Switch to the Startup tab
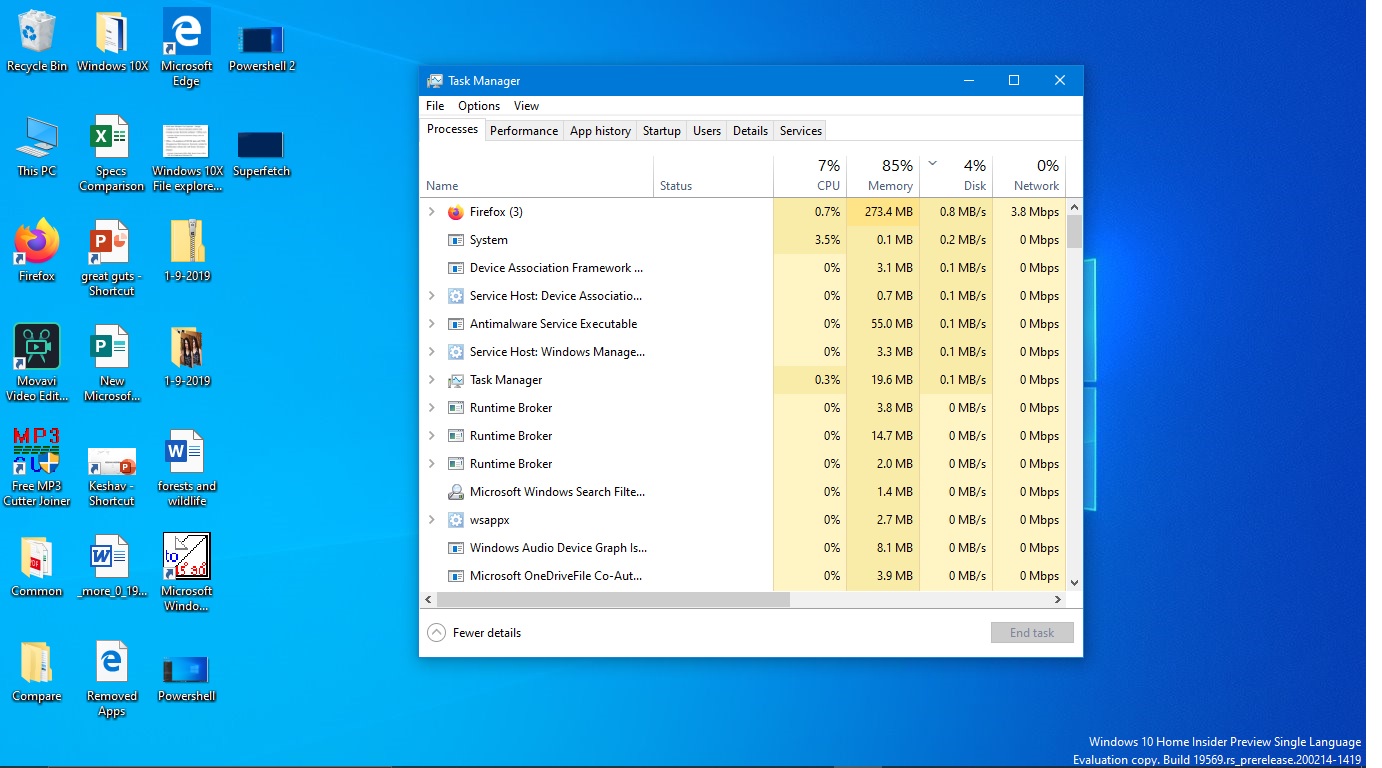The image size is (1382, 768). [662, 131]
